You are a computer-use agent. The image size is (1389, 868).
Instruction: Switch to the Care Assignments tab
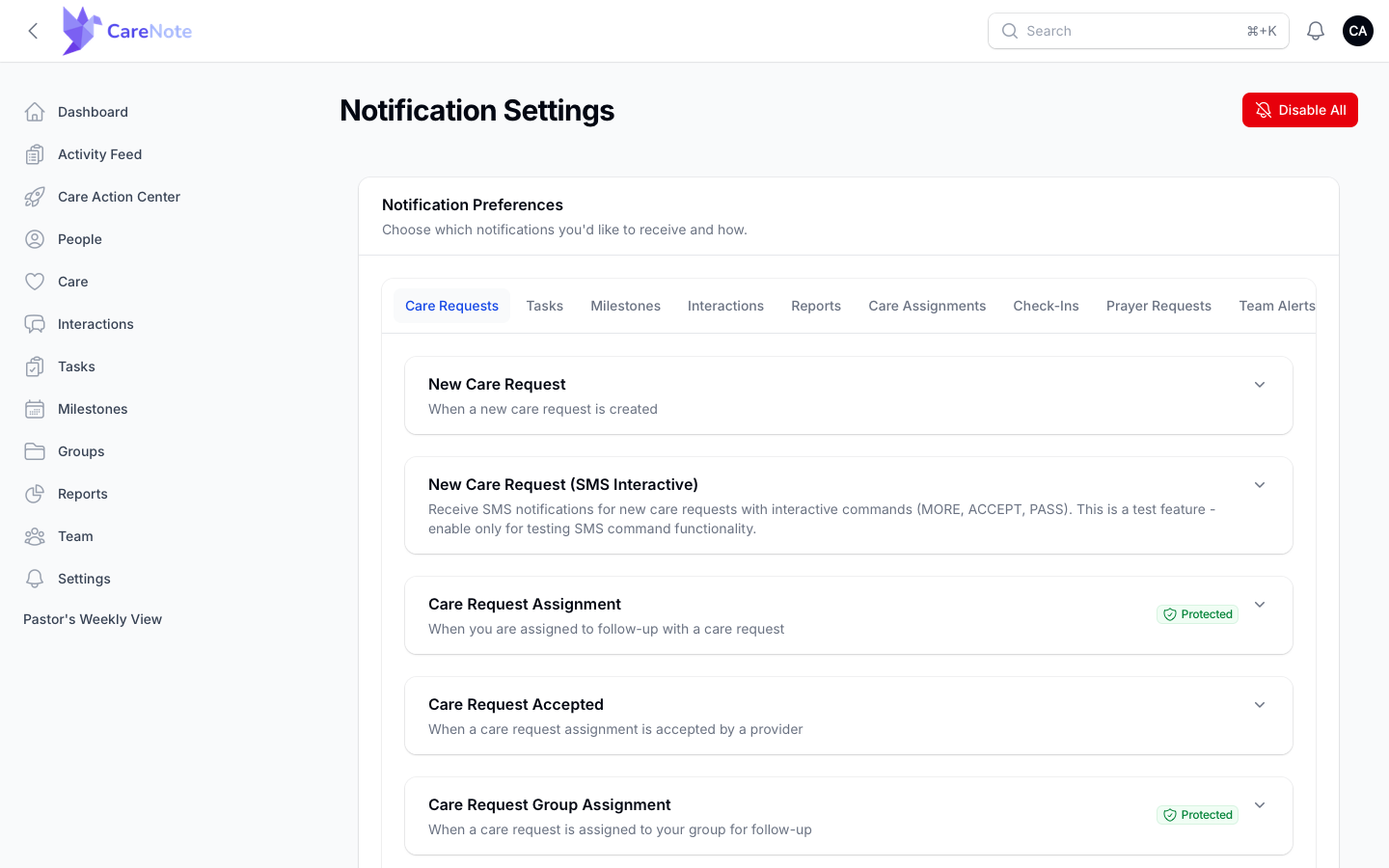click(x=927, y=306)
